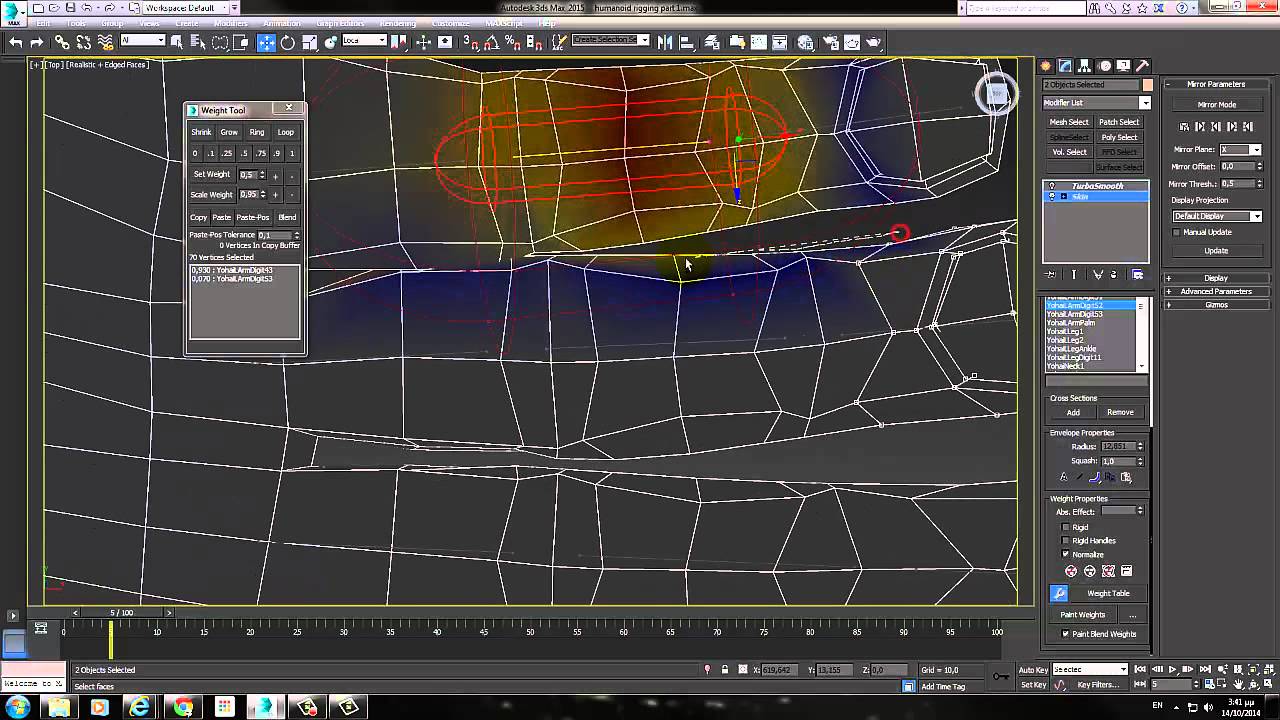This screenshot has width=1280, height=720.
Task: Open the key filter Selected dropdown
Action: [1090, 669]
